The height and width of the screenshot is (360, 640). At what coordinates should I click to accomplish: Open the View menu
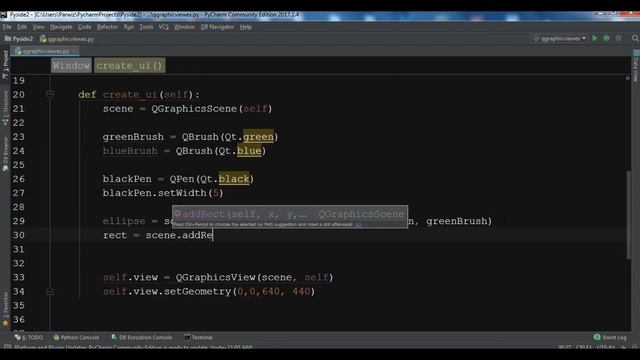(38, 27)
